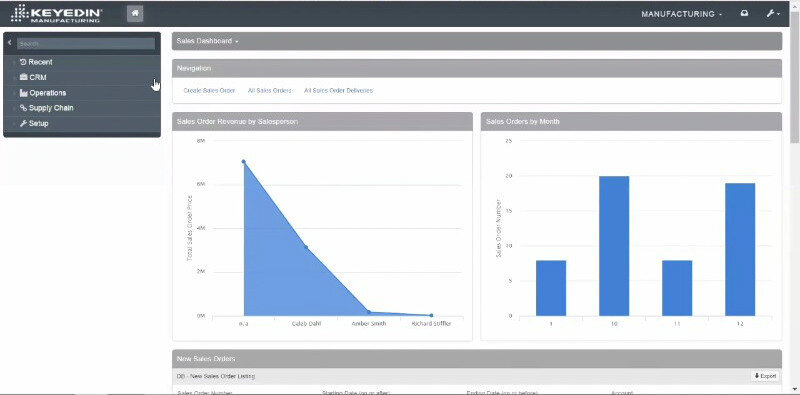Click the Recent history icon
800x395 pixels.
(23, 62)
